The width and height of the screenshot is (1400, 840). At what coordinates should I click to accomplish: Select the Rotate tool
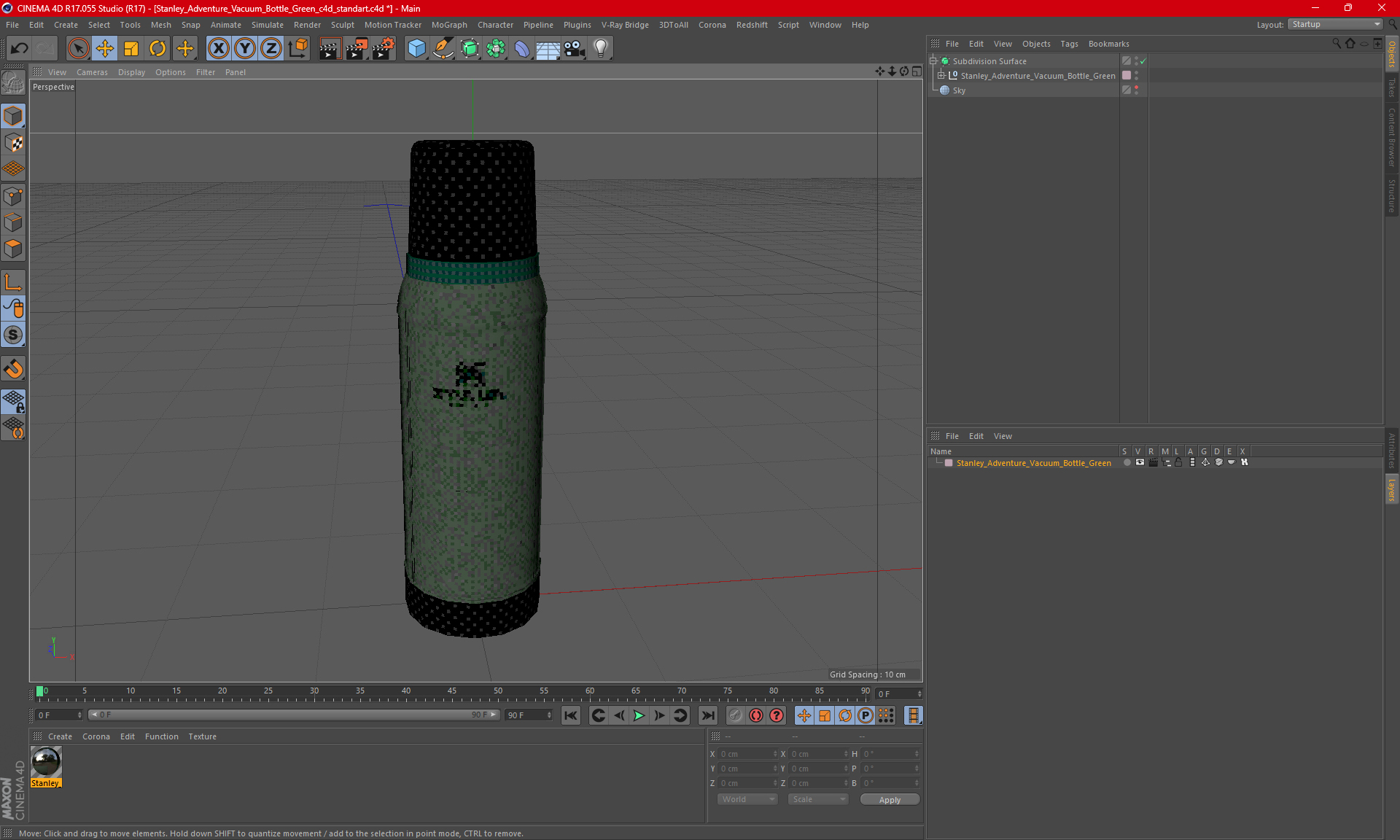point(157,49)
